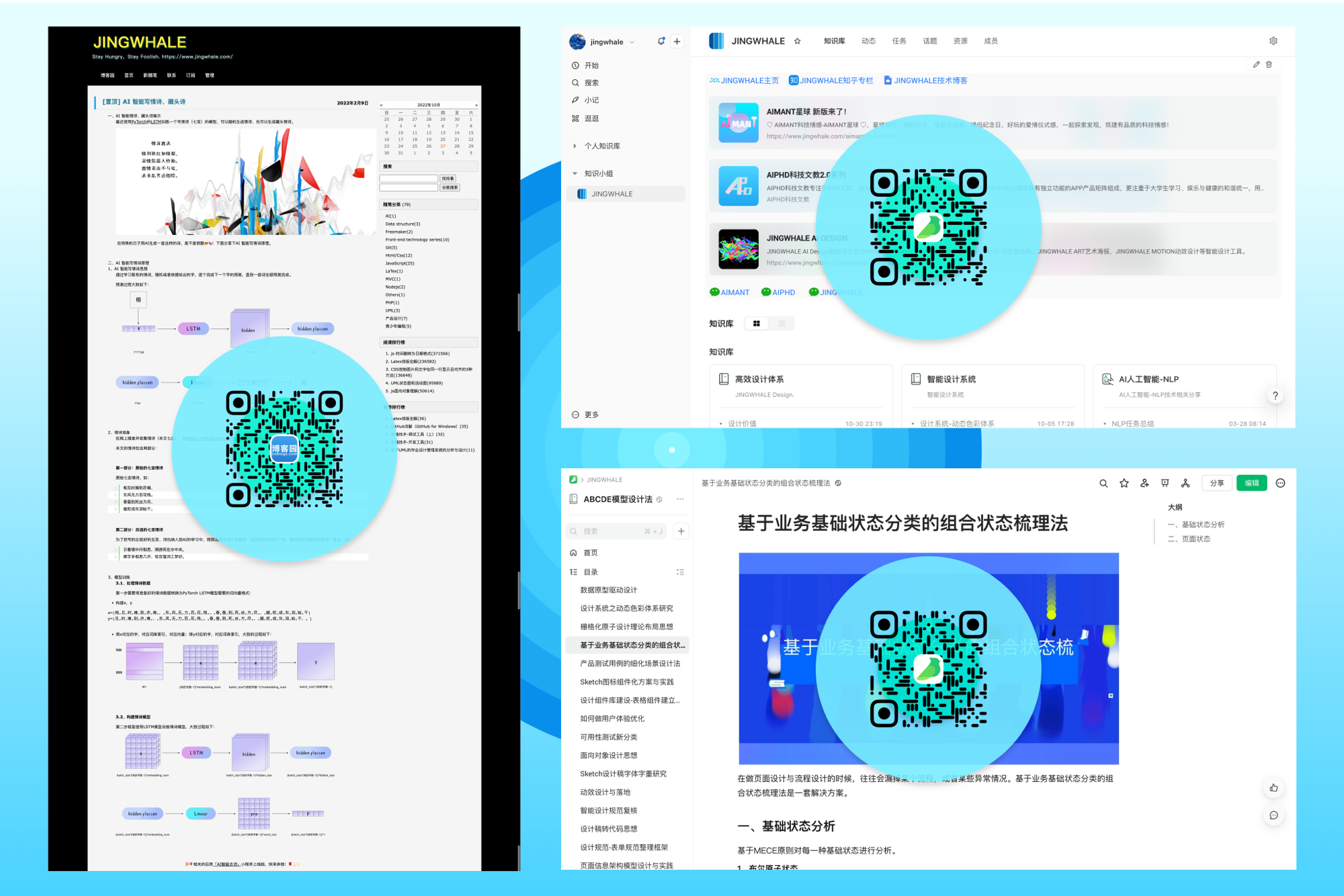Open the jingwhale account dropdown

click(x=632, y=42)
